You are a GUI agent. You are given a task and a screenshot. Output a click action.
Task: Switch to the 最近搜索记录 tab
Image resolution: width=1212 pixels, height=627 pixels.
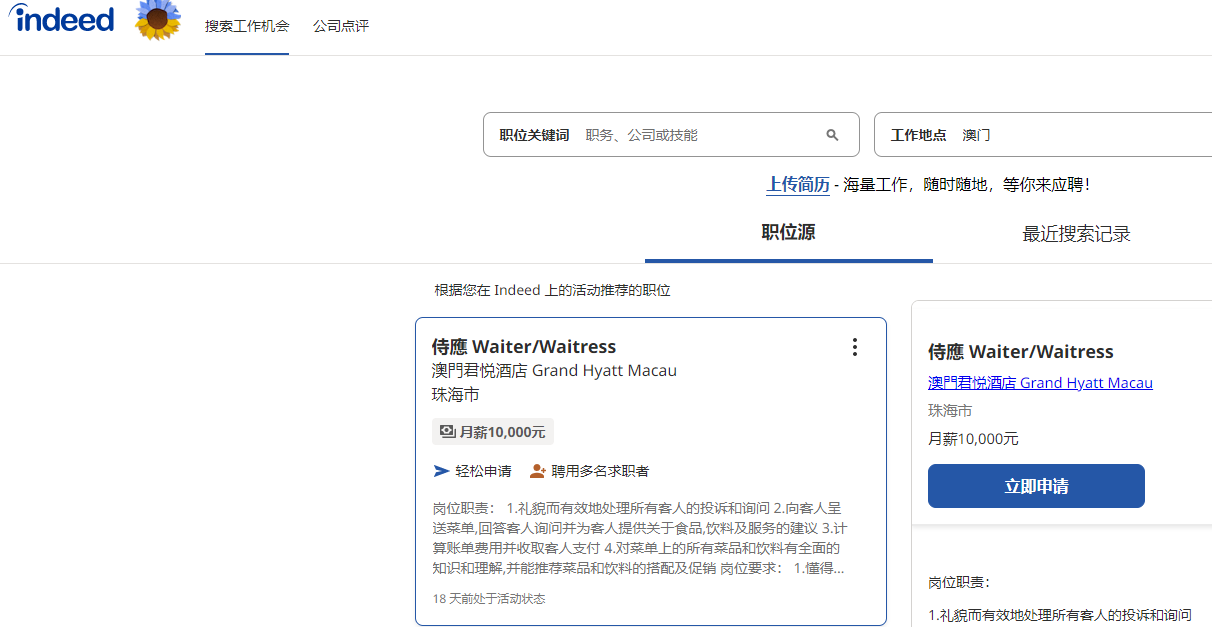coord(1076,234)
